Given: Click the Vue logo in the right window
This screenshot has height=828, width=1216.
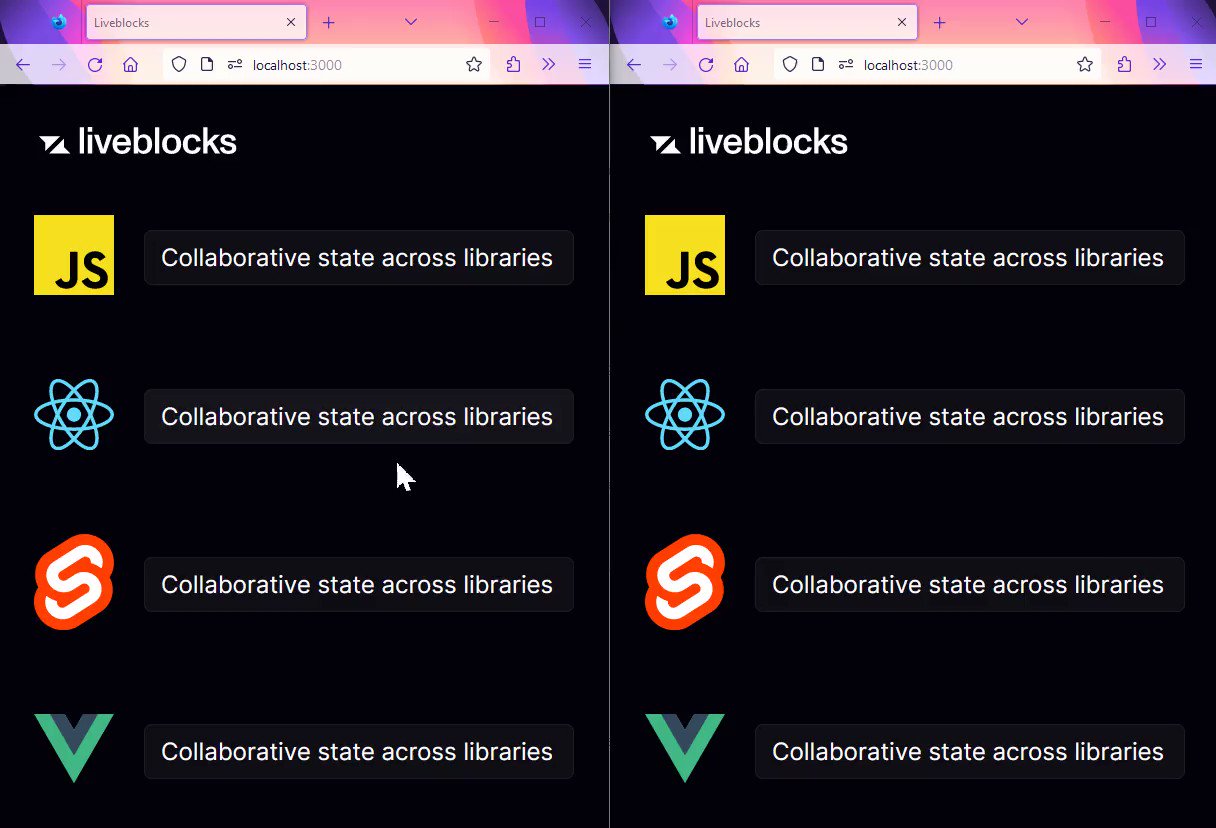Looking at the screenshot, I should coord(685,748).
